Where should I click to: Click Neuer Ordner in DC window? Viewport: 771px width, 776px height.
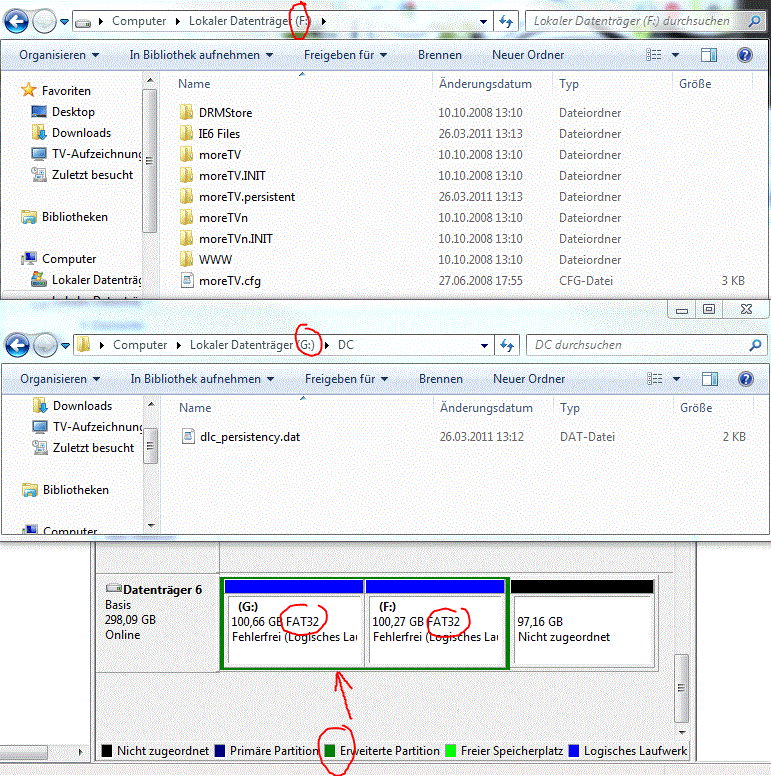point(529,379)
